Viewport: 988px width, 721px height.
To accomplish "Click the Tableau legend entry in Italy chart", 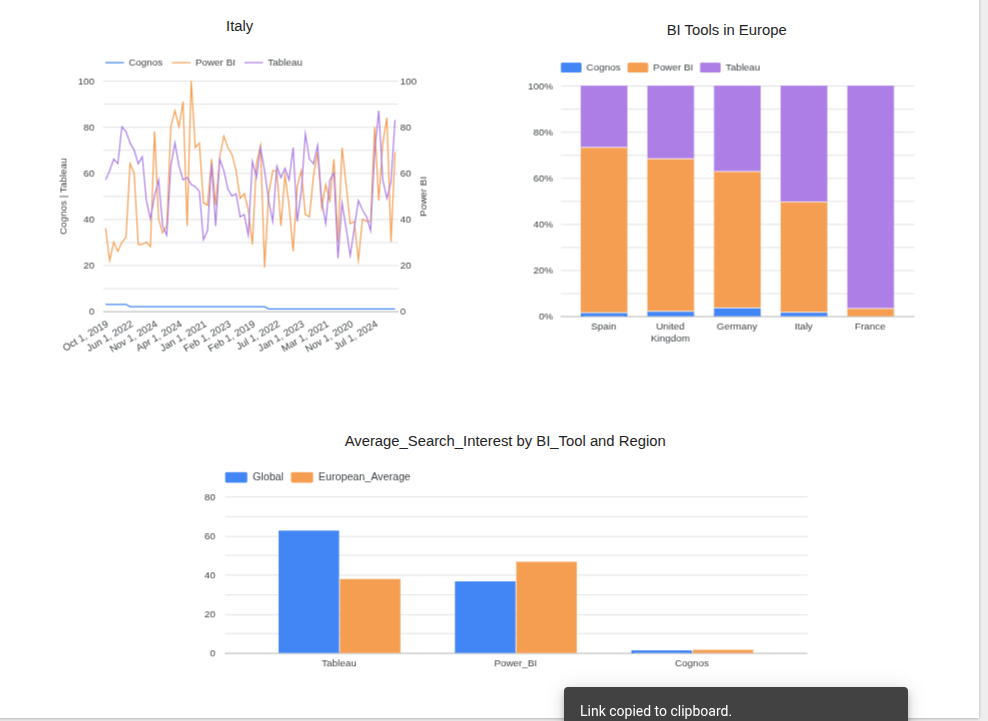I will click(273, 62).
